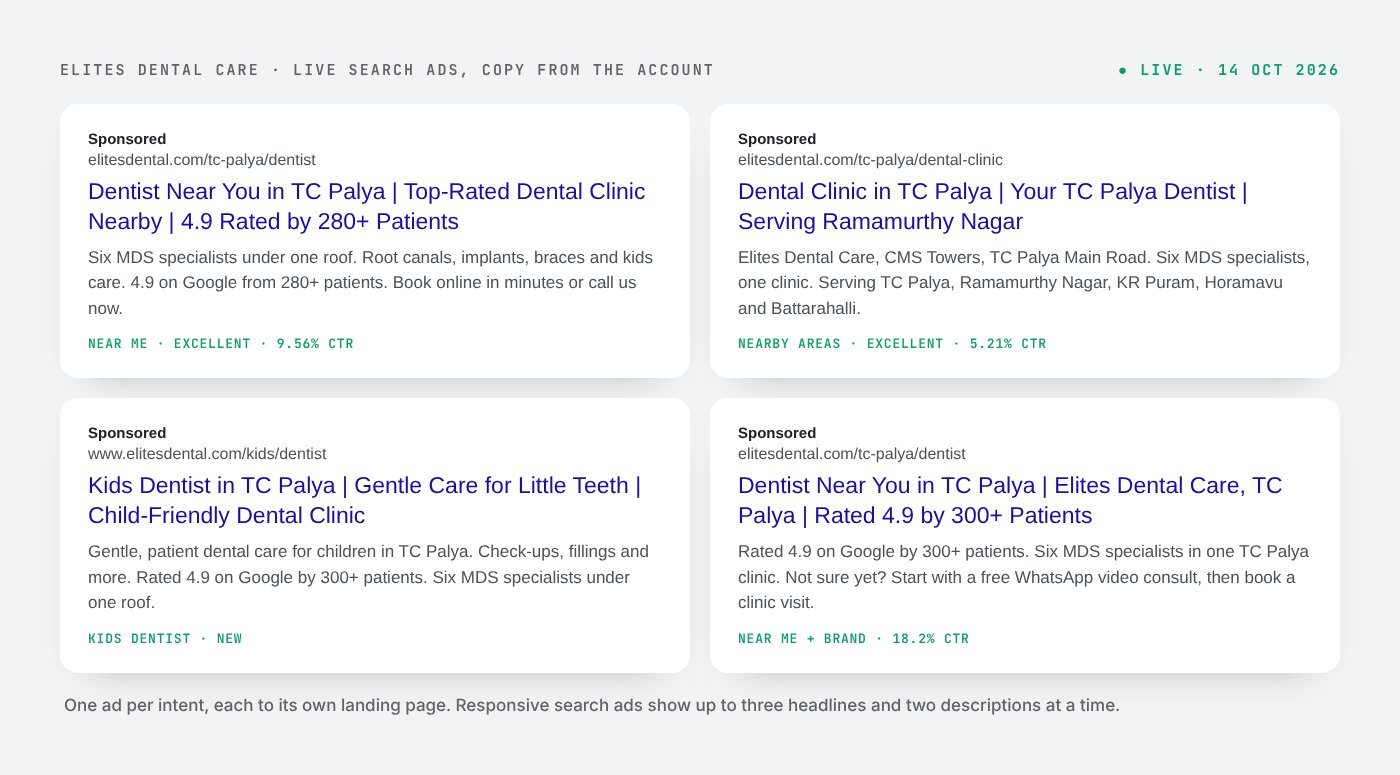Open the "Top-Rated Dental Clinic Nearby" ad headline
The width and height of the screenshot is (1400, 775).
(367, 206)
